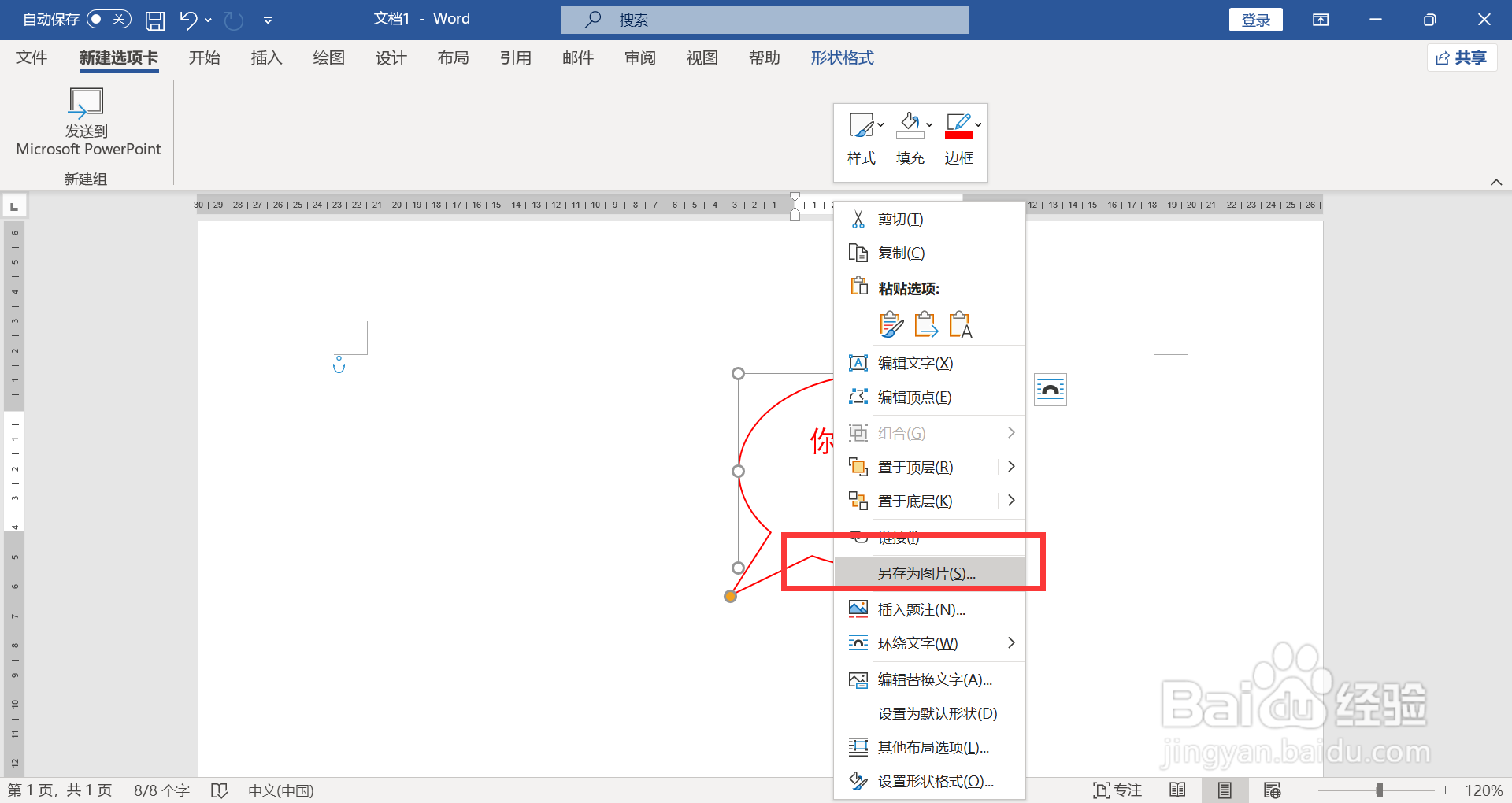The width and height of the screenshot is (1512, 803).
Task: Choose 另存为图片(S)... in context menu
Action: (930, 573)
